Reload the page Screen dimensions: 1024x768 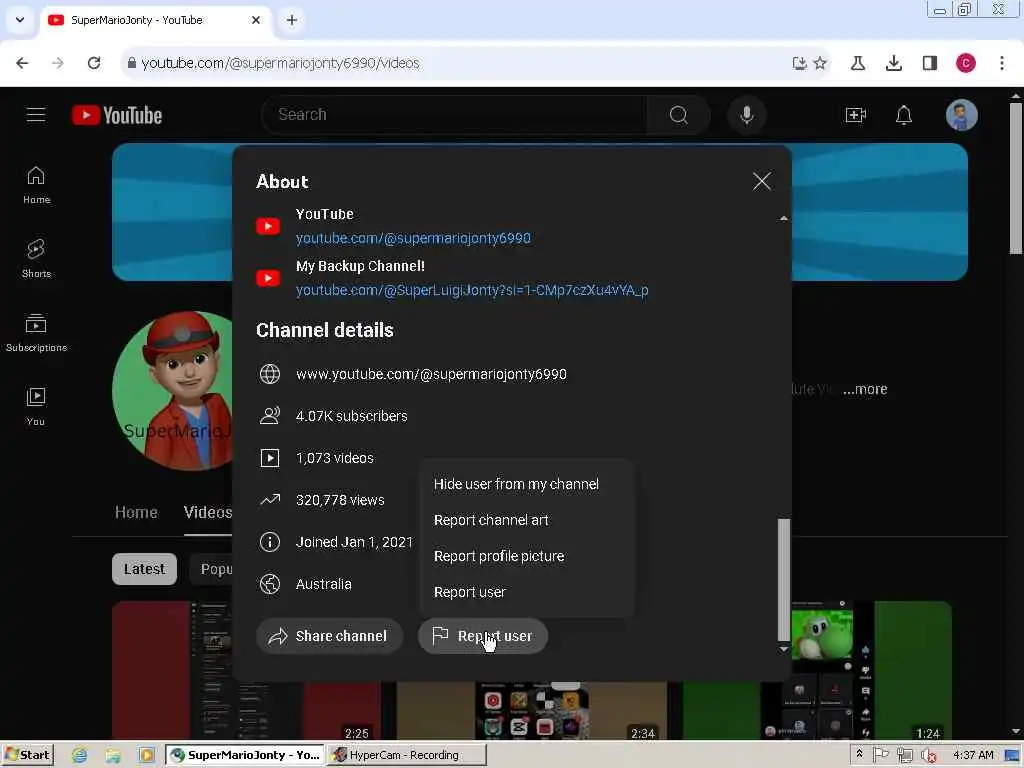(94, 63)
